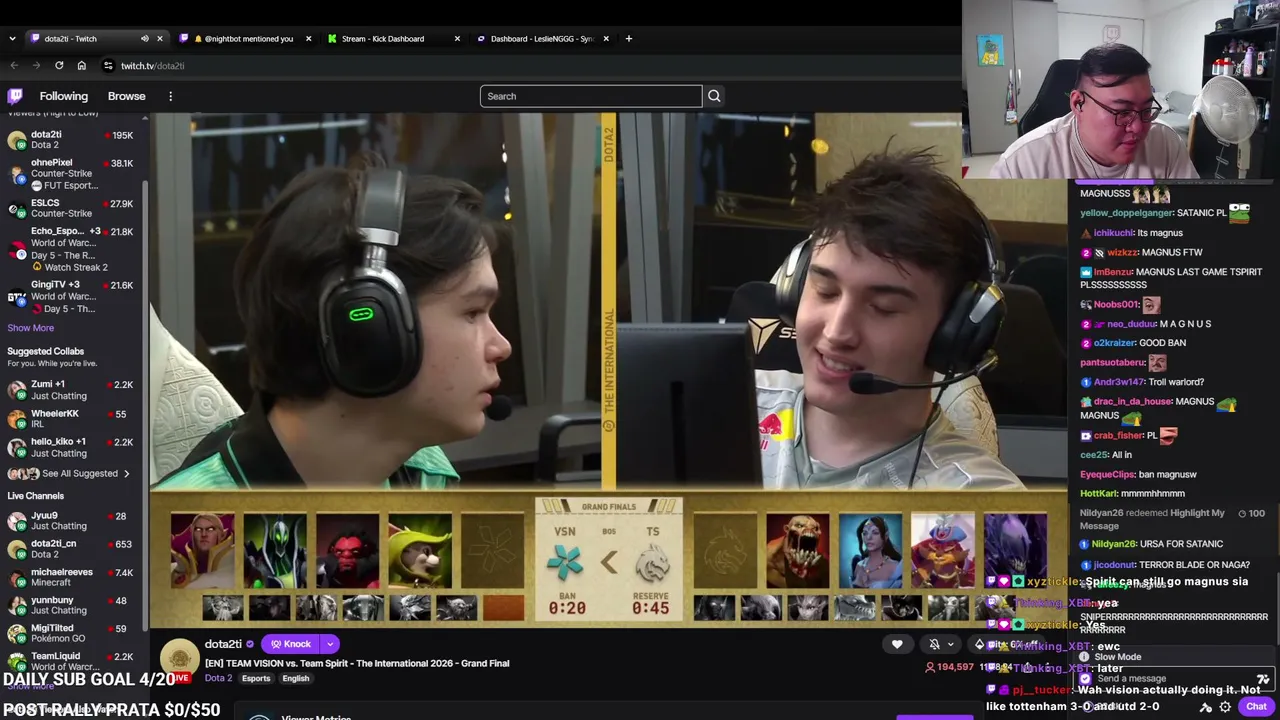Open the Browse page

(127, 96)
